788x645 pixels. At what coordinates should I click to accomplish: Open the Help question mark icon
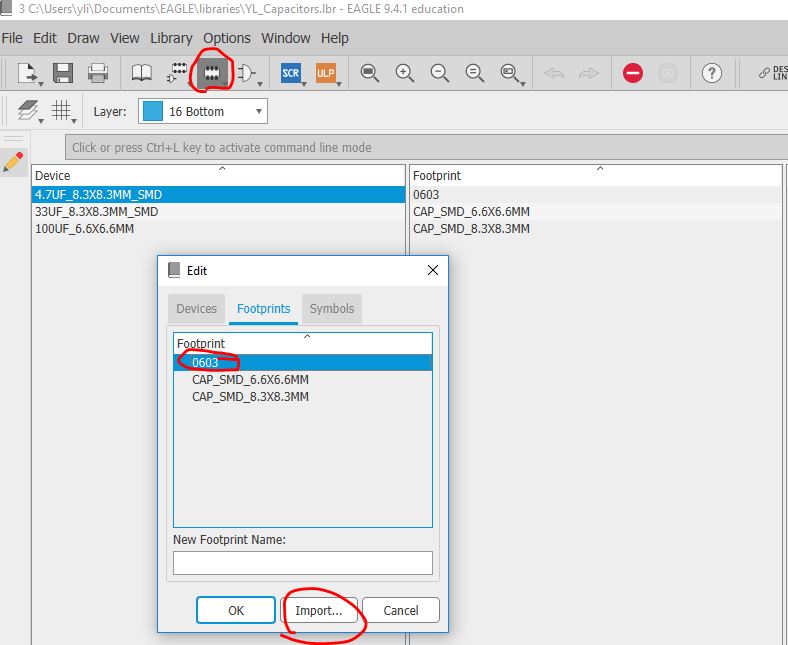click(x=711, y=73)
